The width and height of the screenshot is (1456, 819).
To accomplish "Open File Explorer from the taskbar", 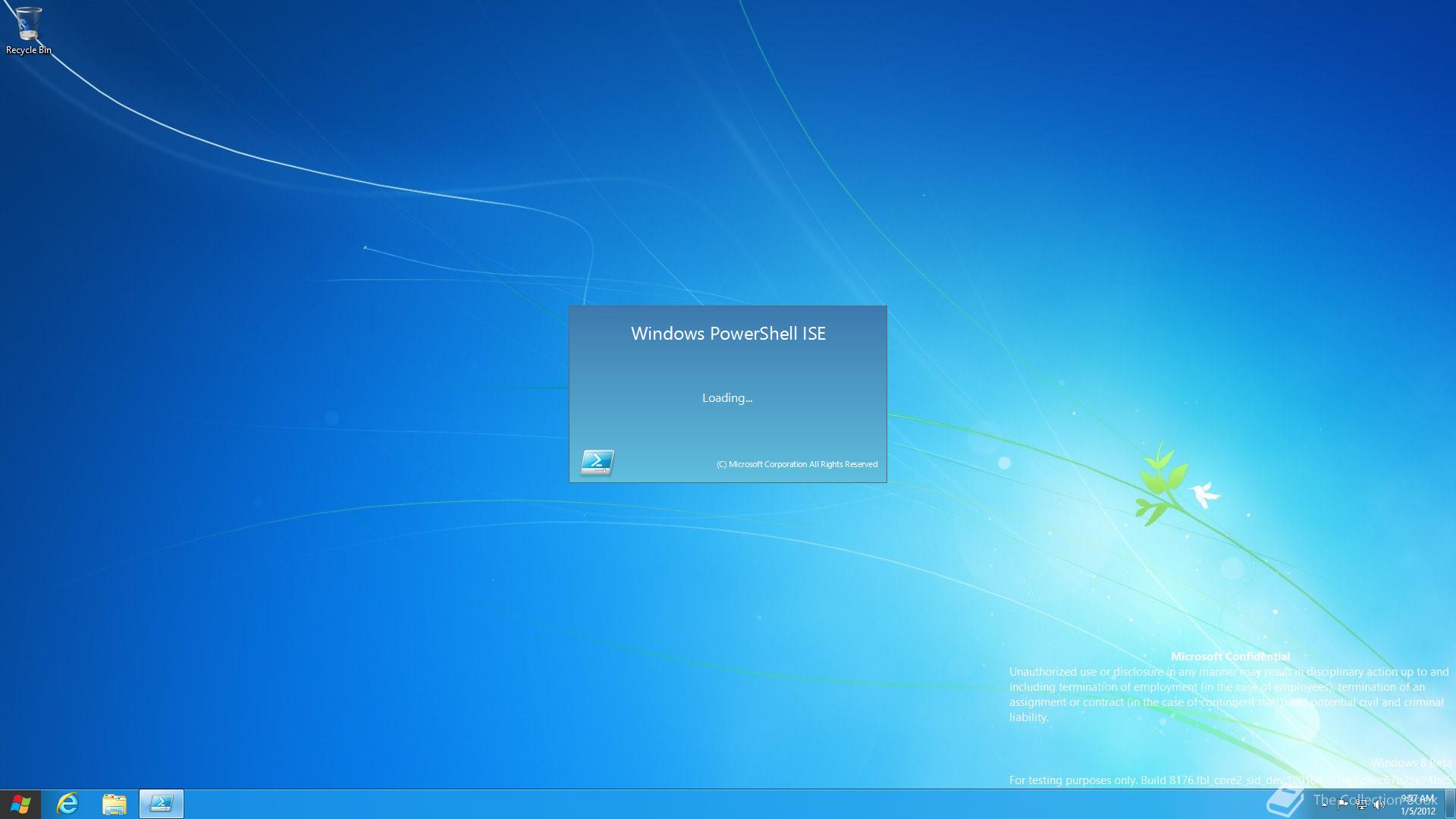I will 115,804.
